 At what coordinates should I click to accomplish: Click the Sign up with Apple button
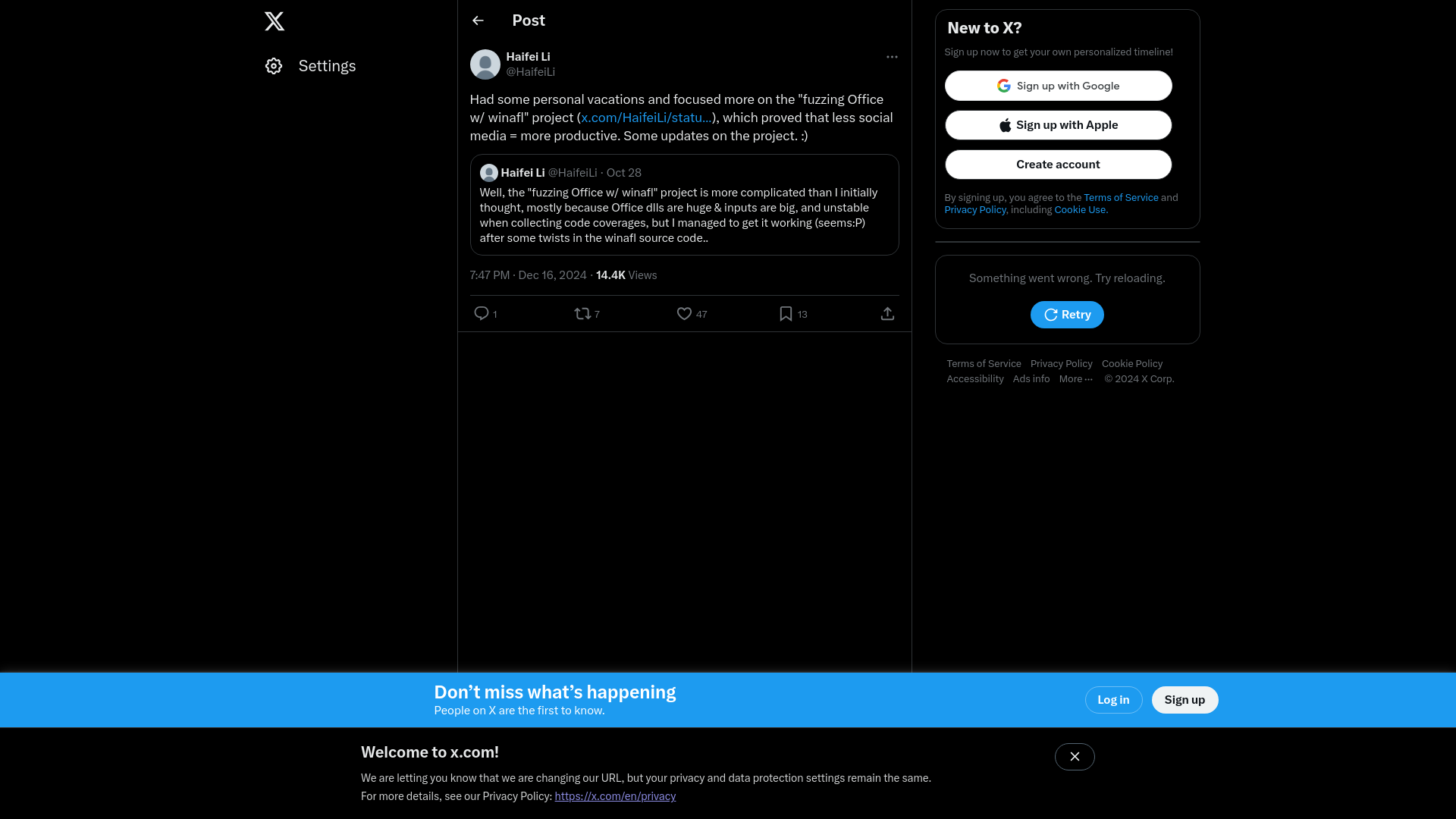coord(1058,125)
